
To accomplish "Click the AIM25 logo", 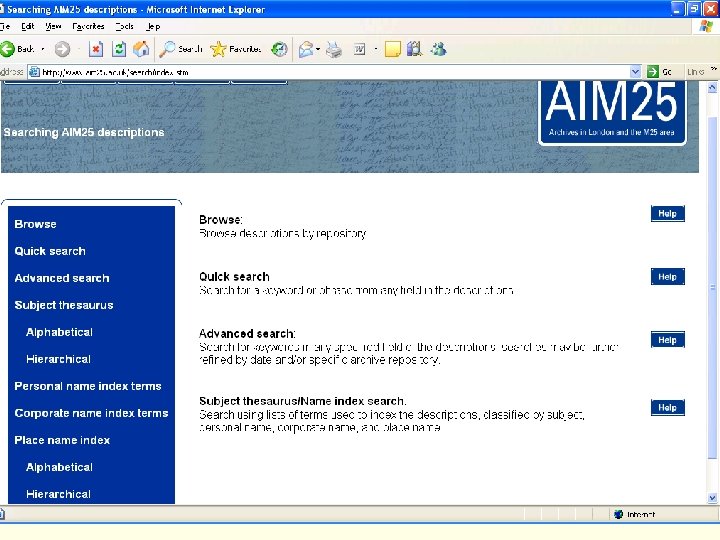I will coord(612,112).
